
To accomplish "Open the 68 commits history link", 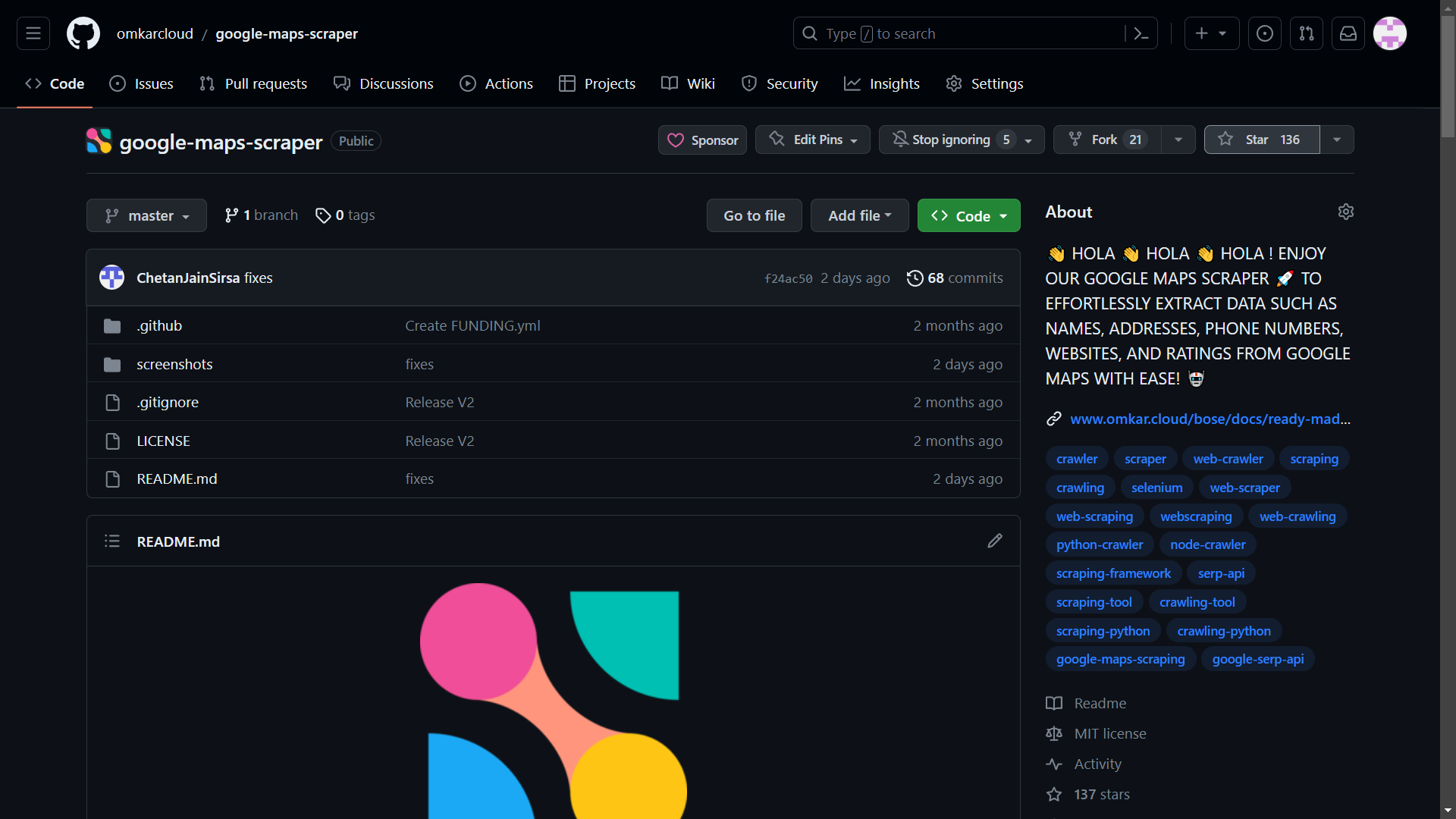I will pyautogui.click(x=955, y=278).
